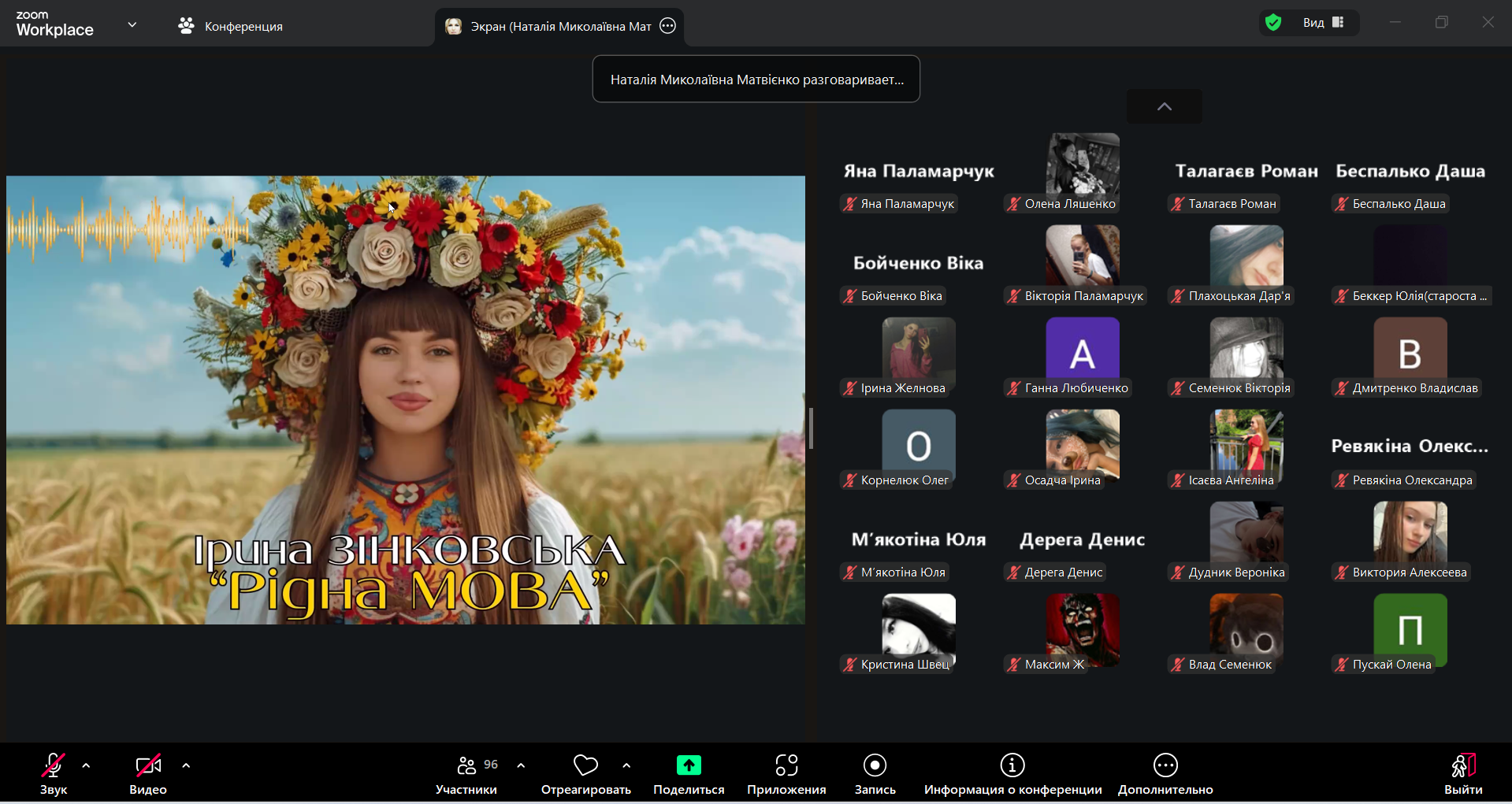Toggle the Вид layout view button
This screenshot has height=804, width=1512.
[1324, 23]
